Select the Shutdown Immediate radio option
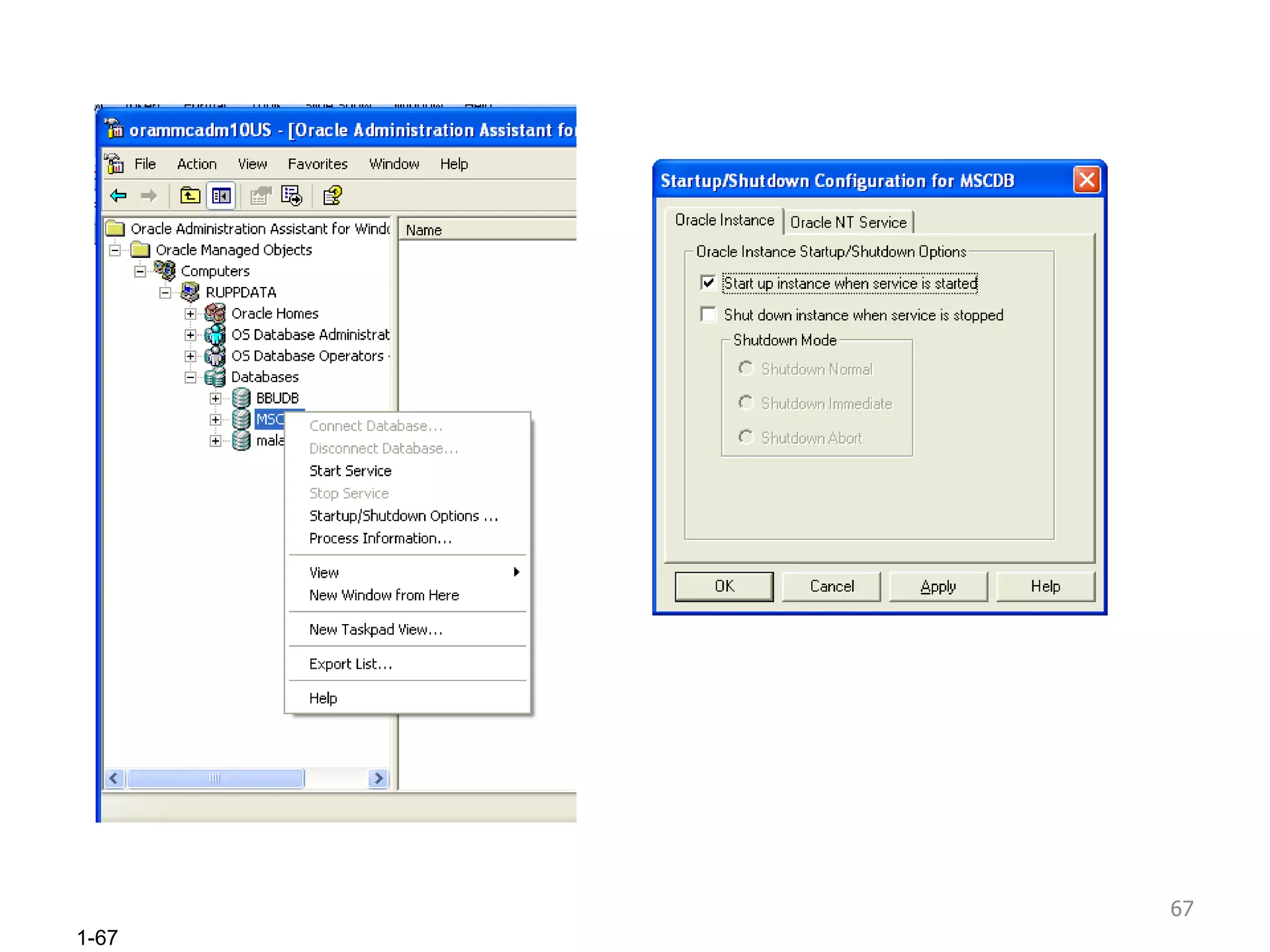Viewport: 1270px width, 952px height. [x=746, y=403]
